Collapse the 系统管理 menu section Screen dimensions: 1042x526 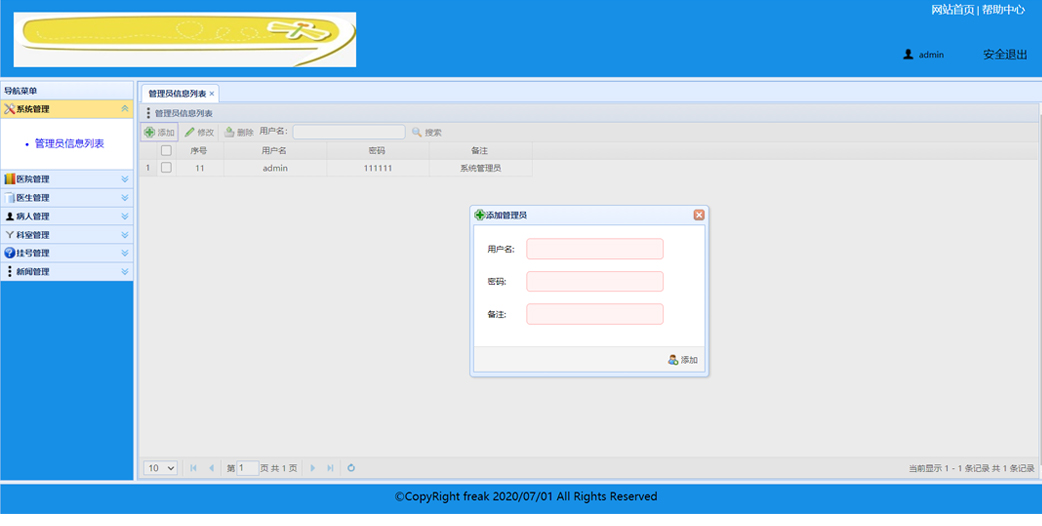(124, 109)
